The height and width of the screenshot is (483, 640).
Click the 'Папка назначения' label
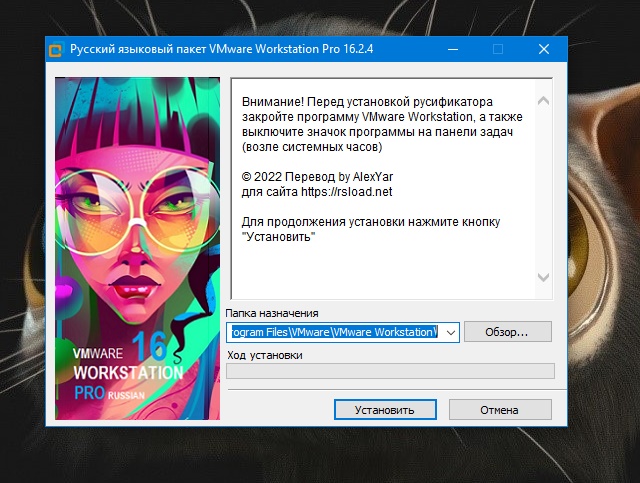click(x=272, y=313)
